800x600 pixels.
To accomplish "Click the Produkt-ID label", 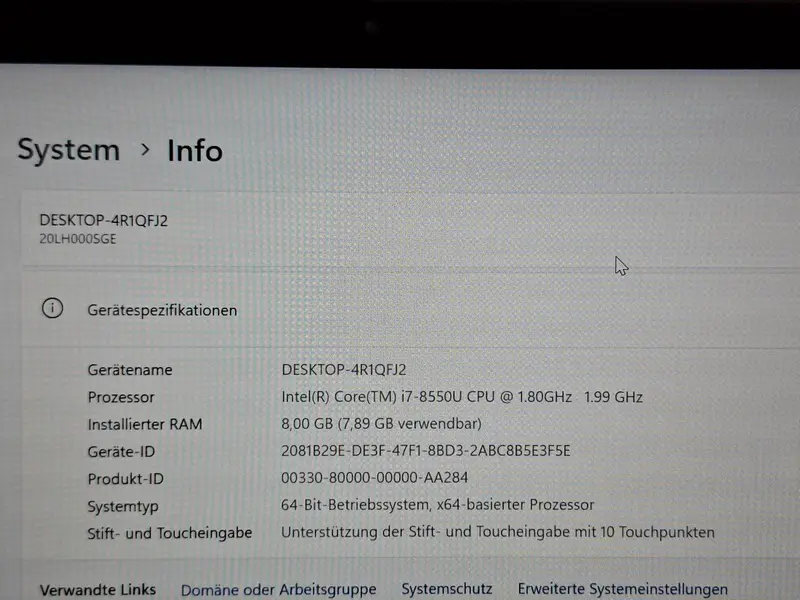I will point(126,479).
